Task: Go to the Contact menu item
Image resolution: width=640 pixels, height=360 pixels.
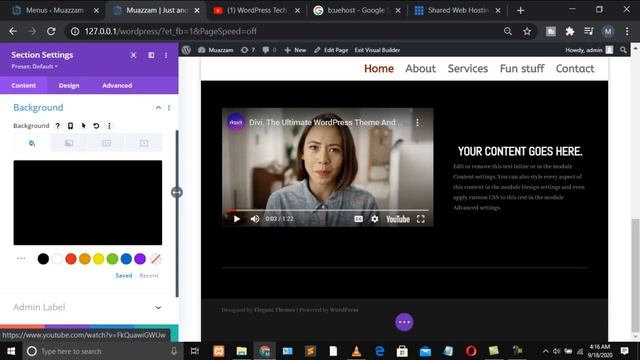Action: [575, 69]
